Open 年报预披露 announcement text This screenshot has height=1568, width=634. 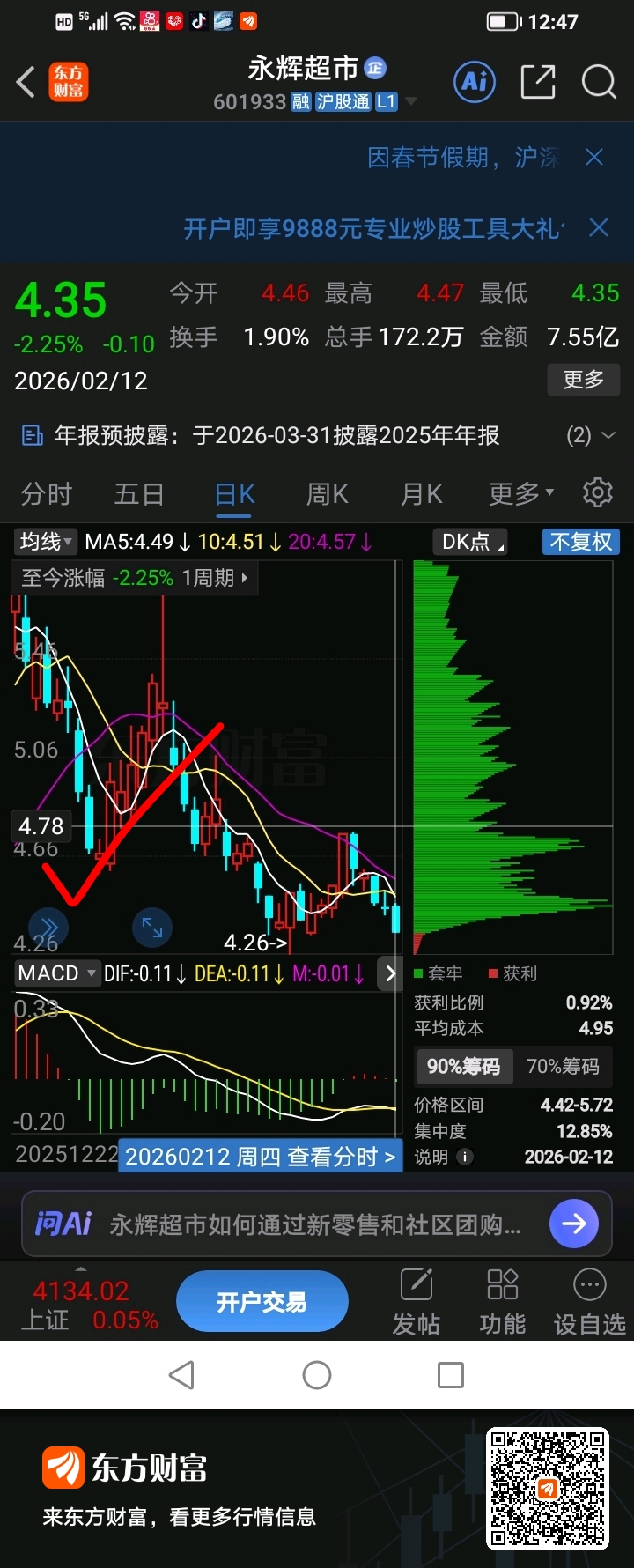click(x=277, y=435)
